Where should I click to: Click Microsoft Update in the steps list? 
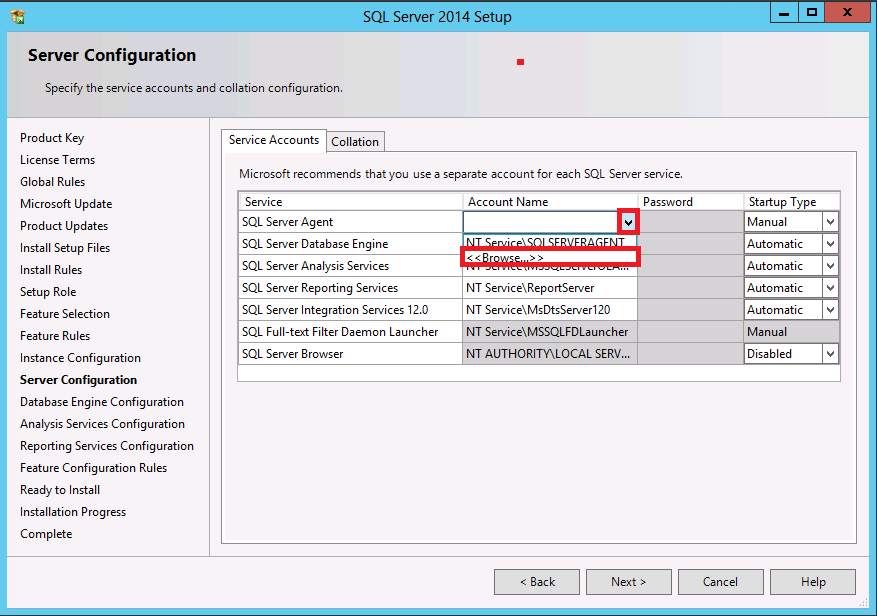66,204
